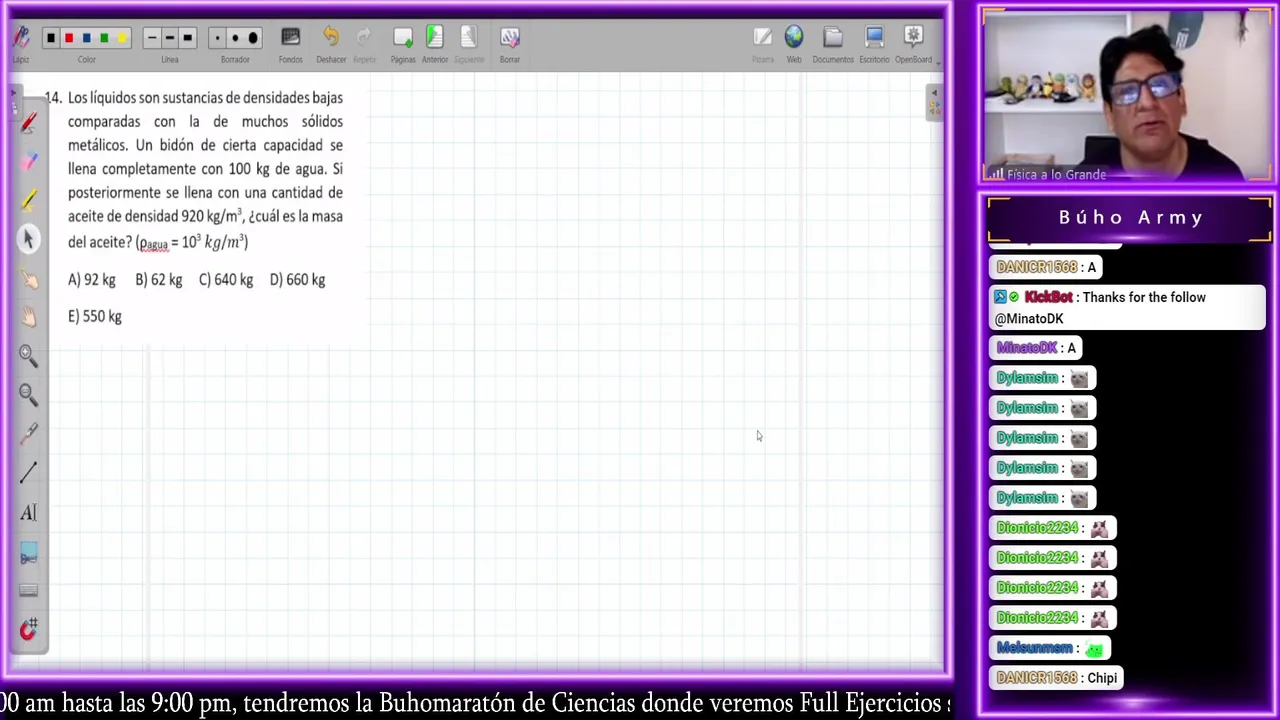1280x720 pixels.
Task: Open the Web browser mode
Action: coord(794,44)
